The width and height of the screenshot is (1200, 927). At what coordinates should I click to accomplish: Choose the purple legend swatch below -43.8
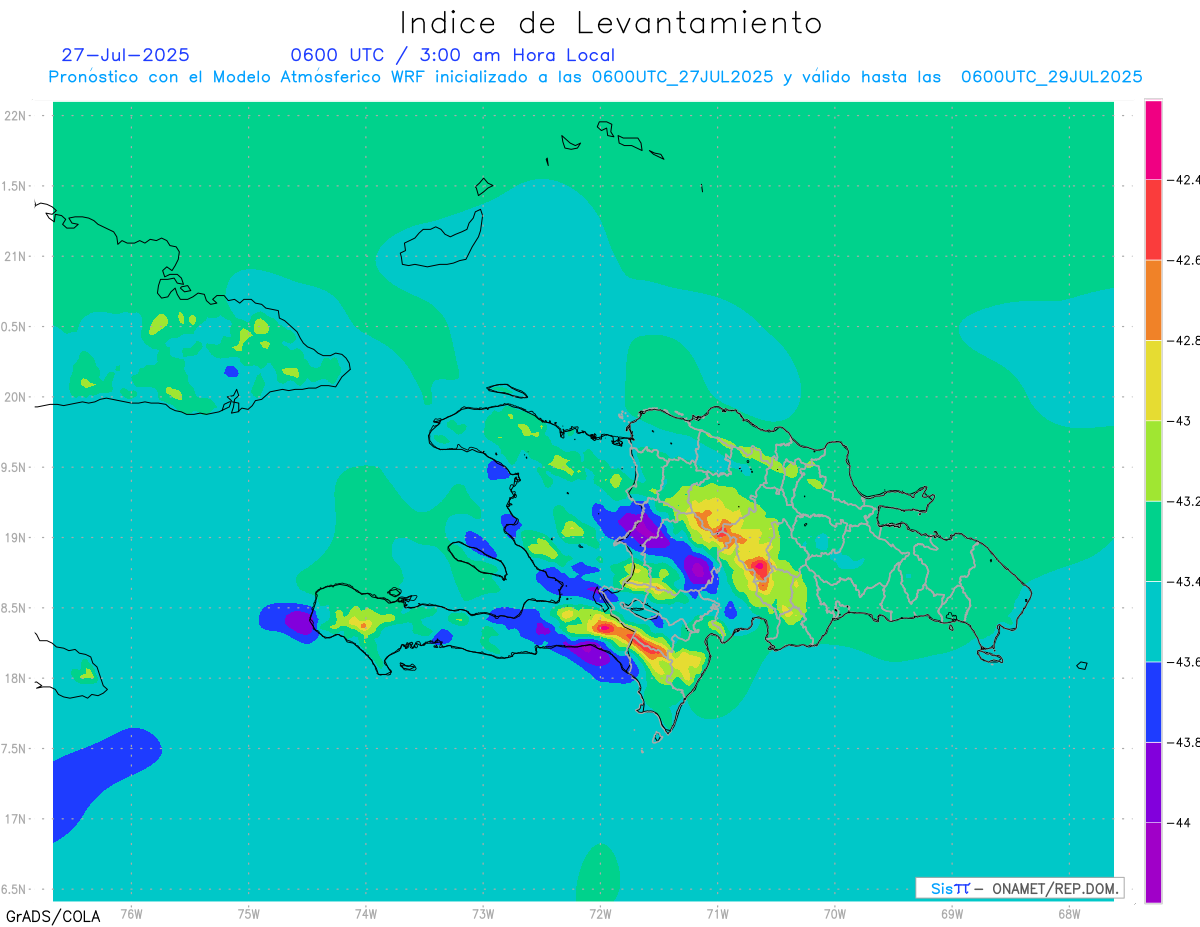click(1153, 782)
